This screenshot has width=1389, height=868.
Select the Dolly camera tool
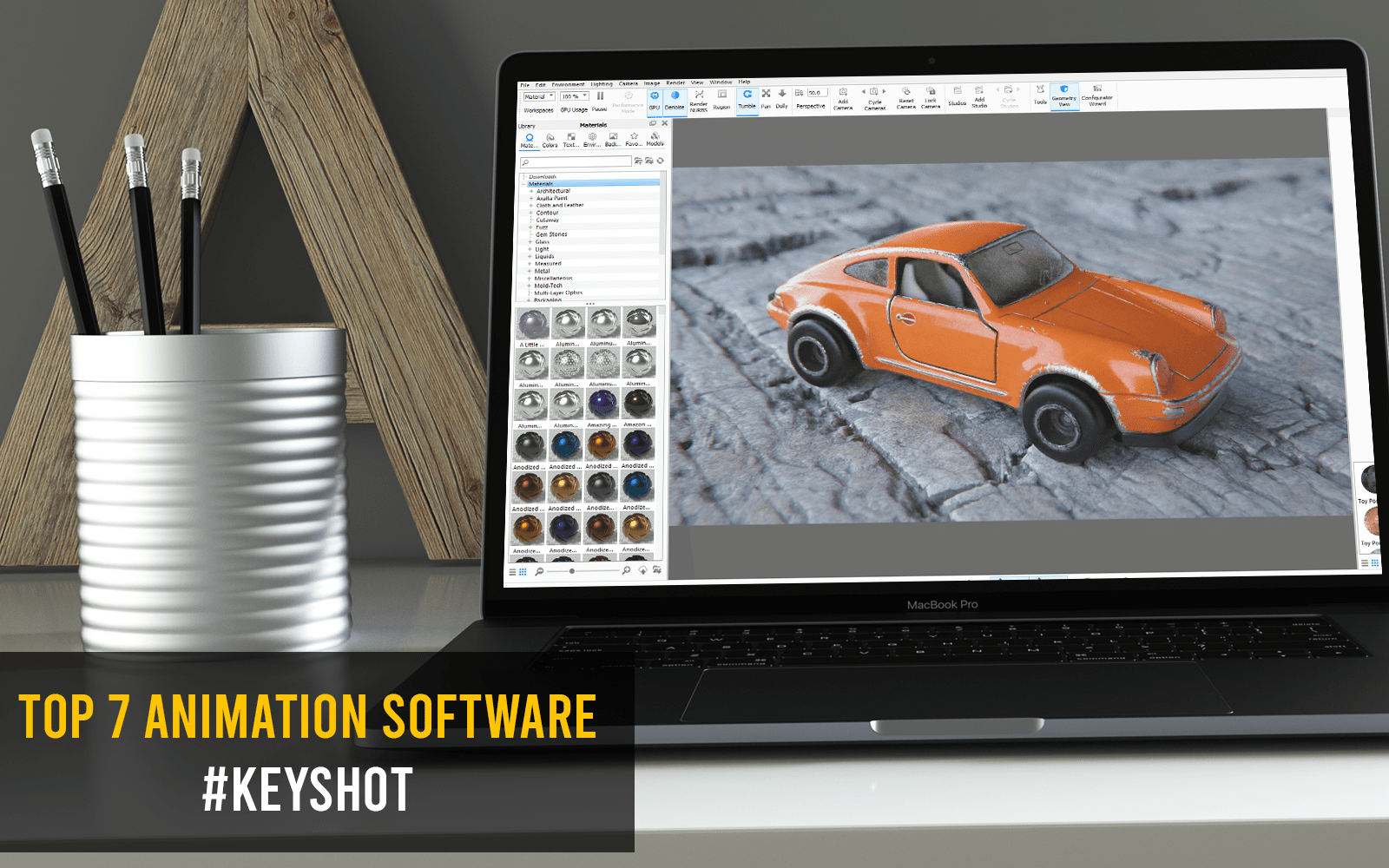point(782,99)
